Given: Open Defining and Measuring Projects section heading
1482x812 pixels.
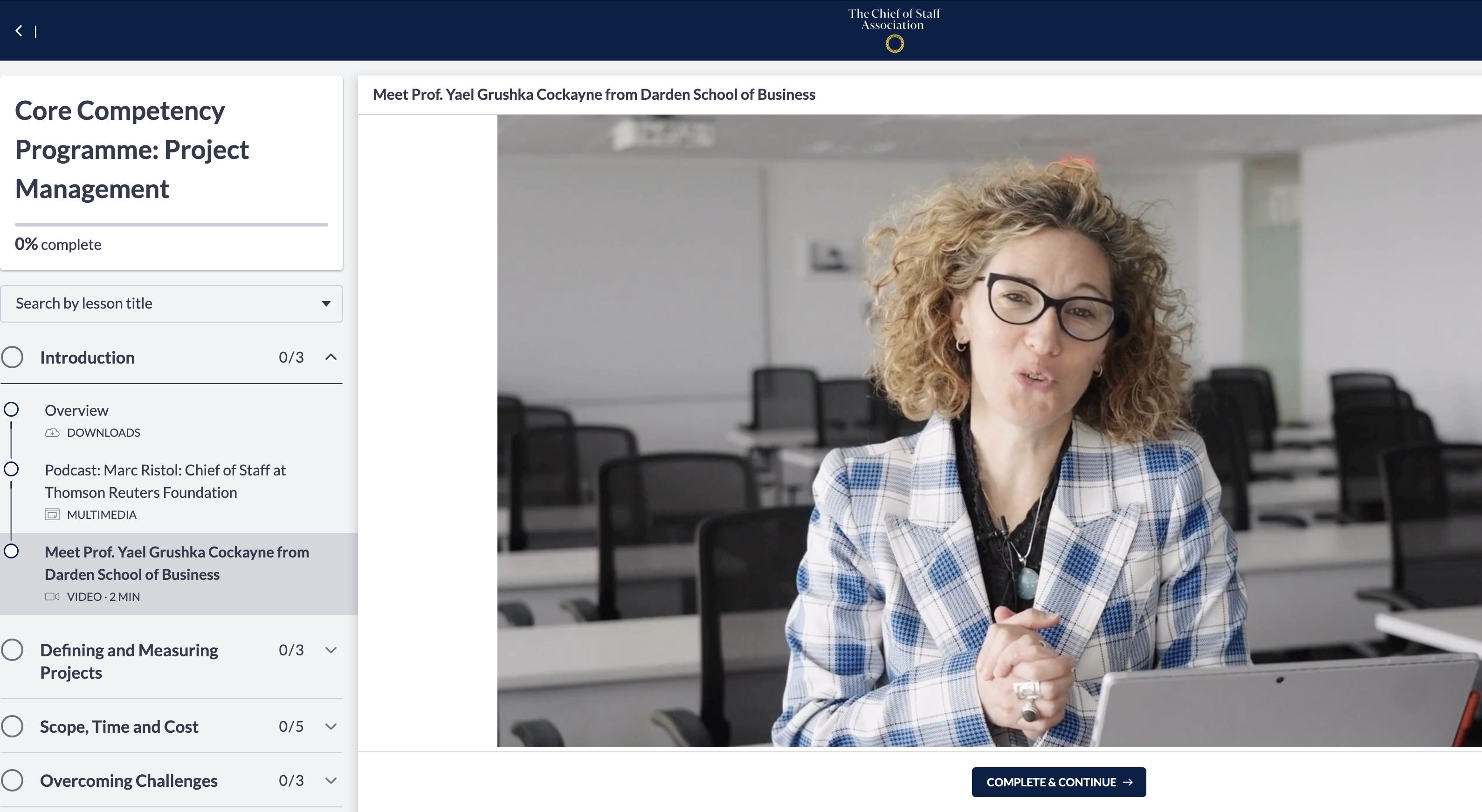Looking at the screenshot, I should 129,661.
